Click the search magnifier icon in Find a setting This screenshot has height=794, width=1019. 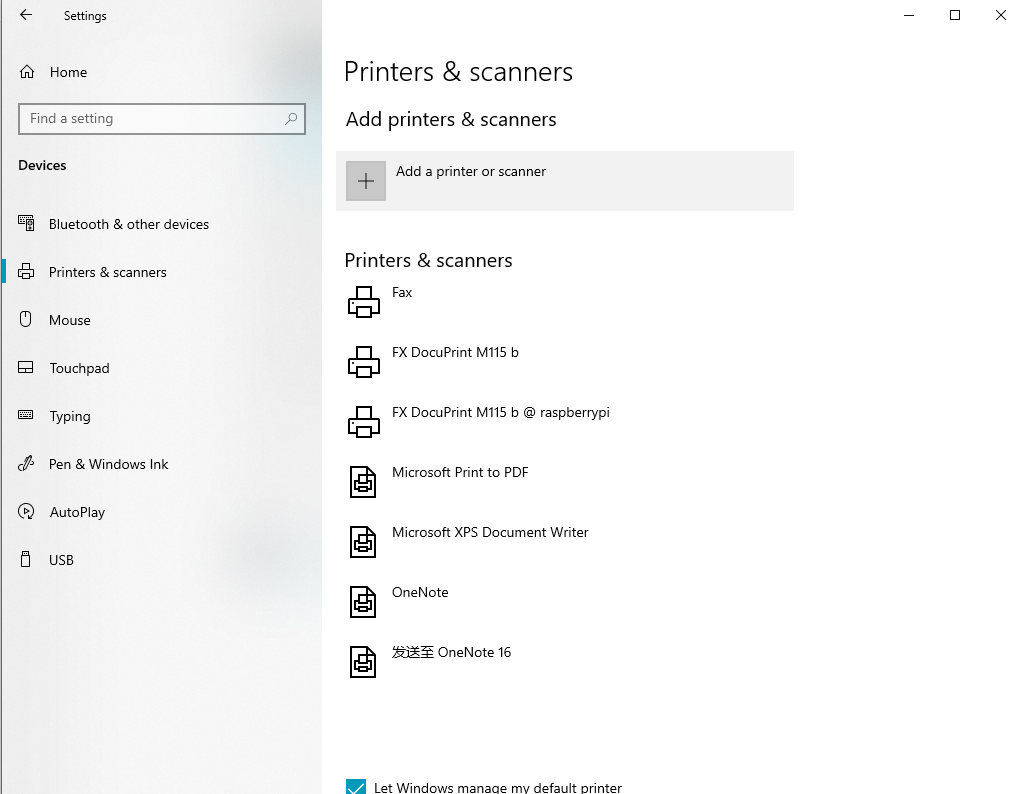pyautogui.click(x=291, y=119)
